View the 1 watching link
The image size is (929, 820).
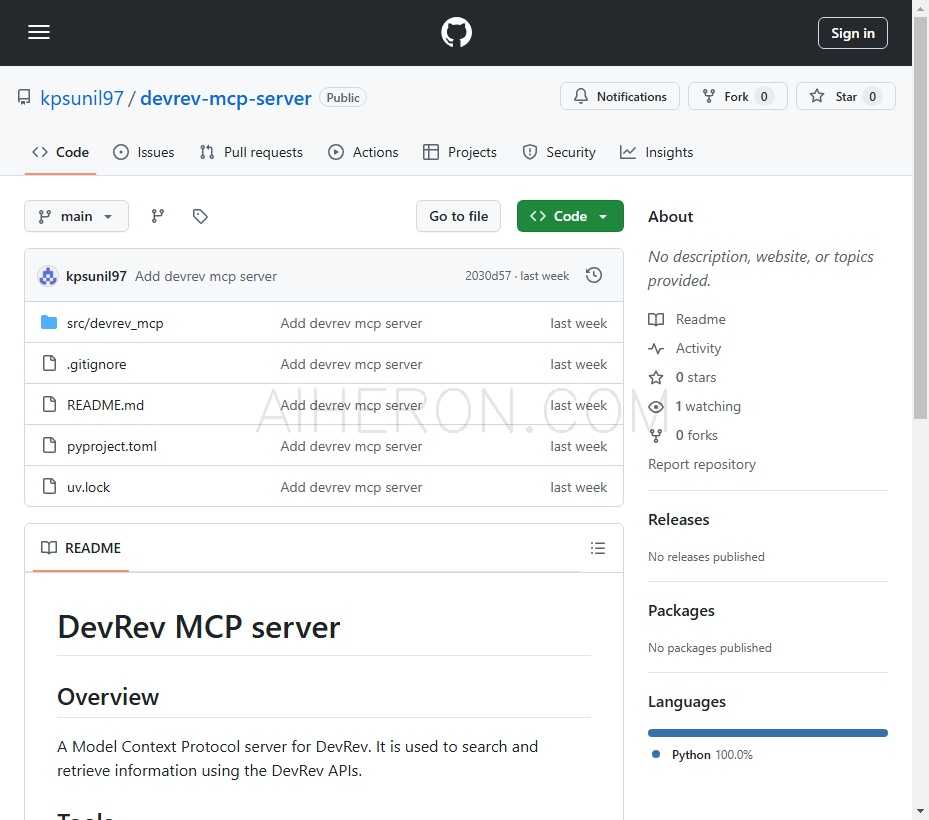tap(694, 406)
